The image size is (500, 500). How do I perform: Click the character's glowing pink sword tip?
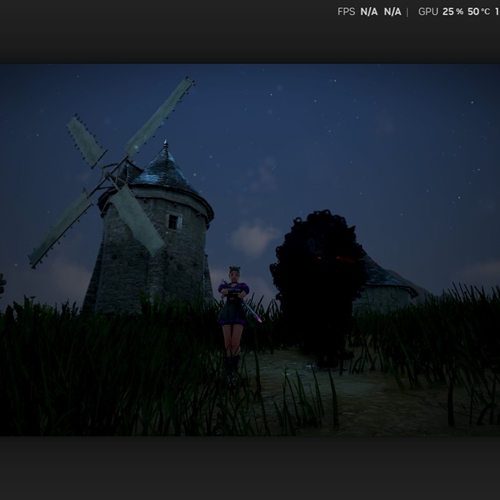pos(258,320)
